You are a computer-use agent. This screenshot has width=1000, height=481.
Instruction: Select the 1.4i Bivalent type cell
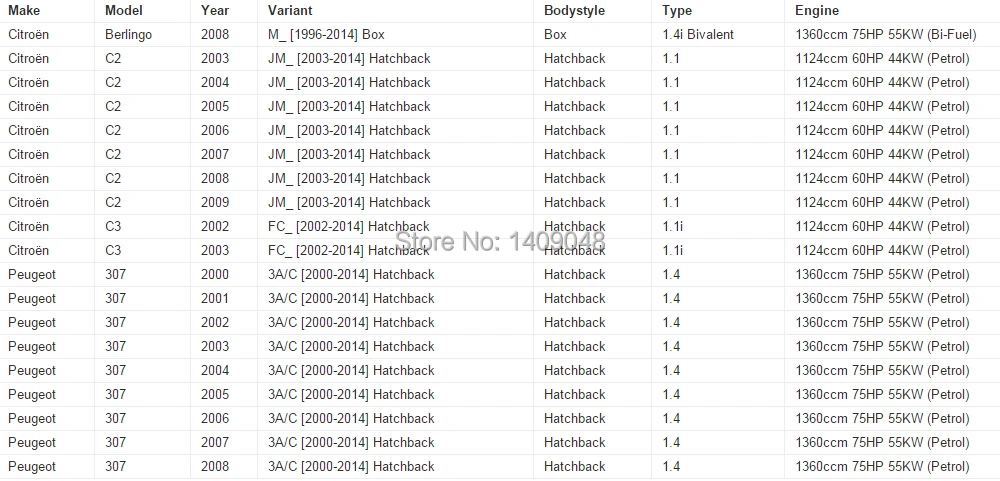(698, 34)
